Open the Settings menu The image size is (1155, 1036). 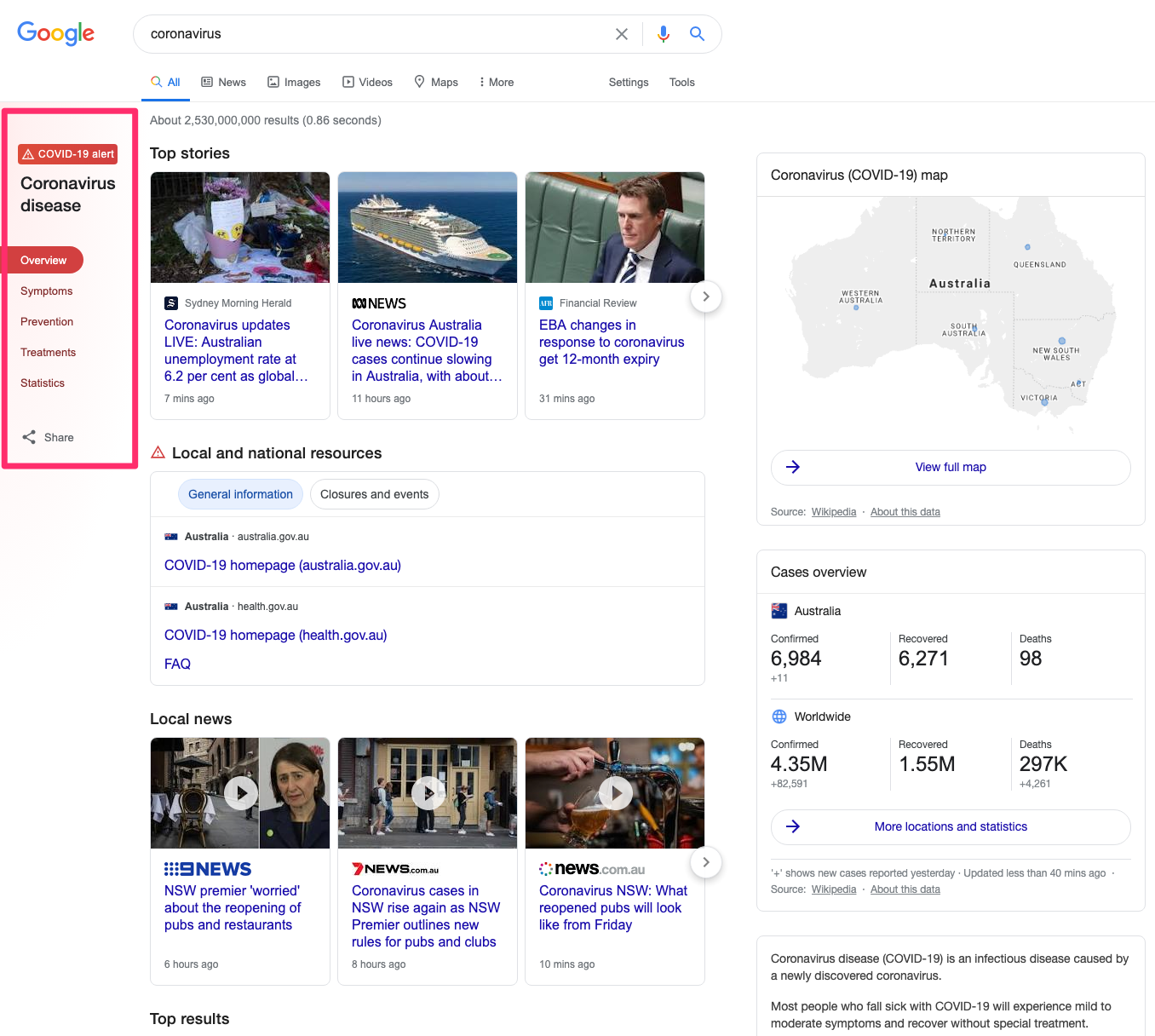point(629,83)
